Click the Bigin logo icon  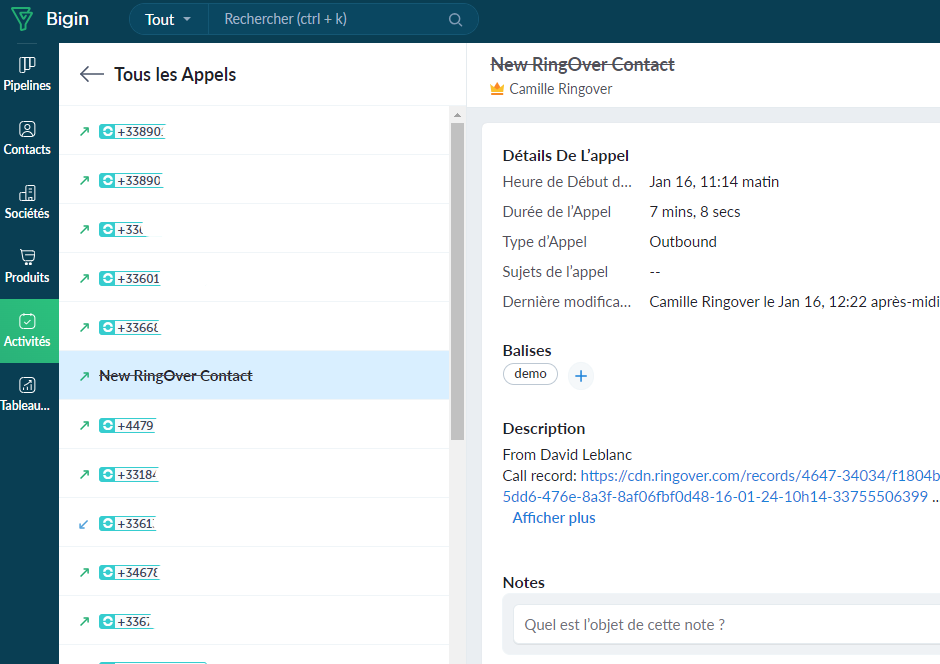point(22,19)
